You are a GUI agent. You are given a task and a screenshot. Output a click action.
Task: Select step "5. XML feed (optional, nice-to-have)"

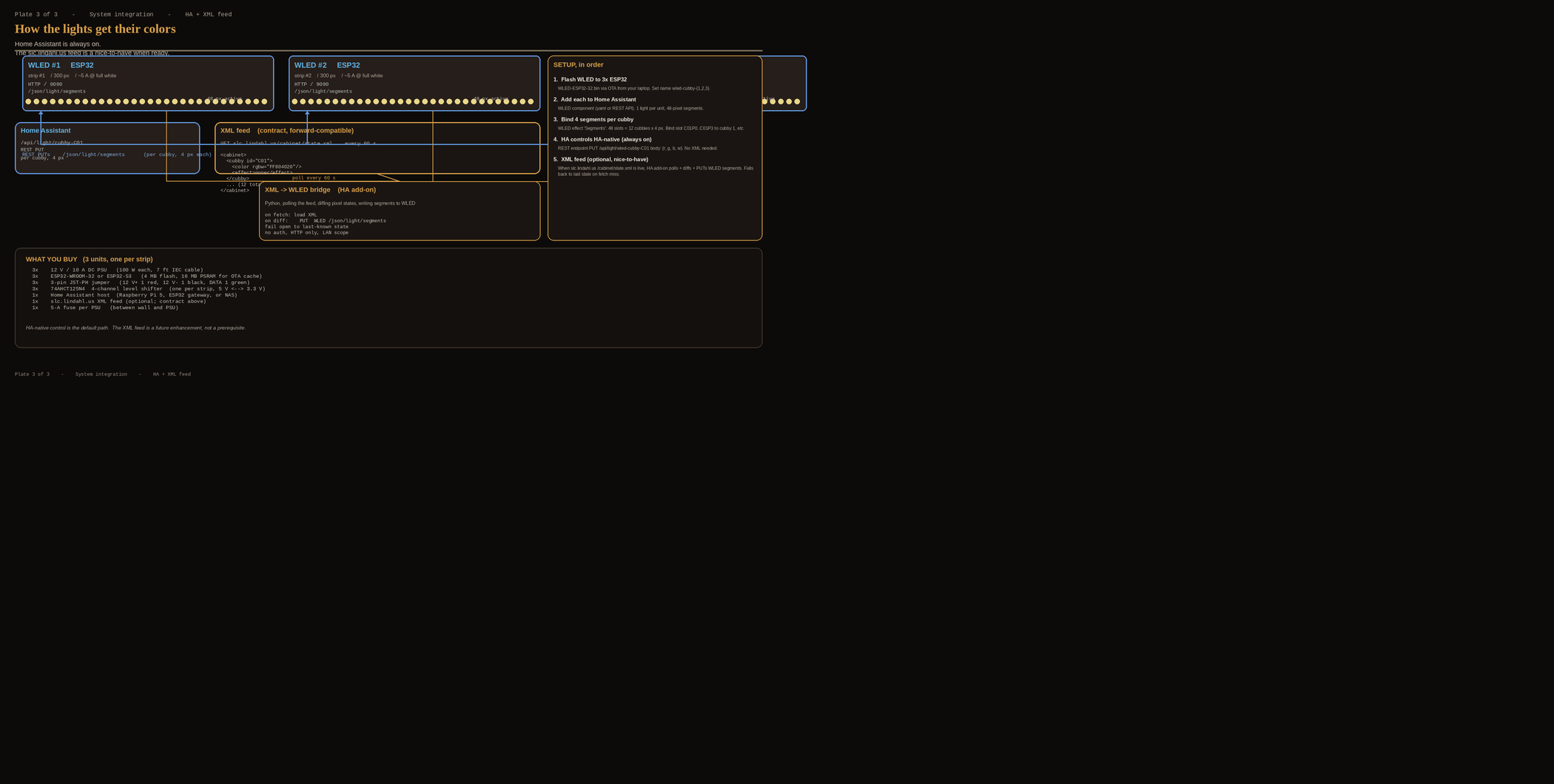(601, 160)
